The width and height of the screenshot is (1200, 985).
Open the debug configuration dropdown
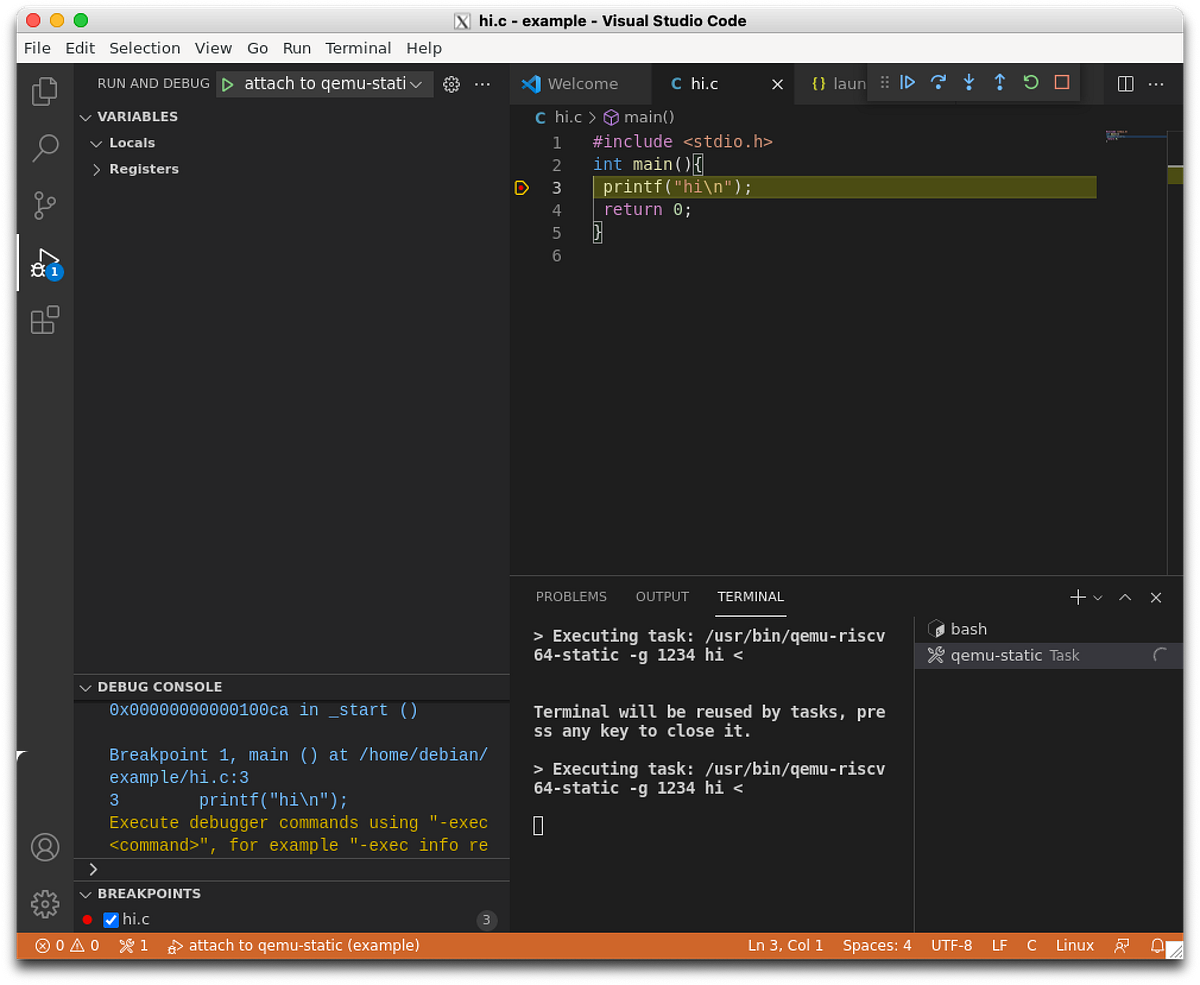point(417,83)
